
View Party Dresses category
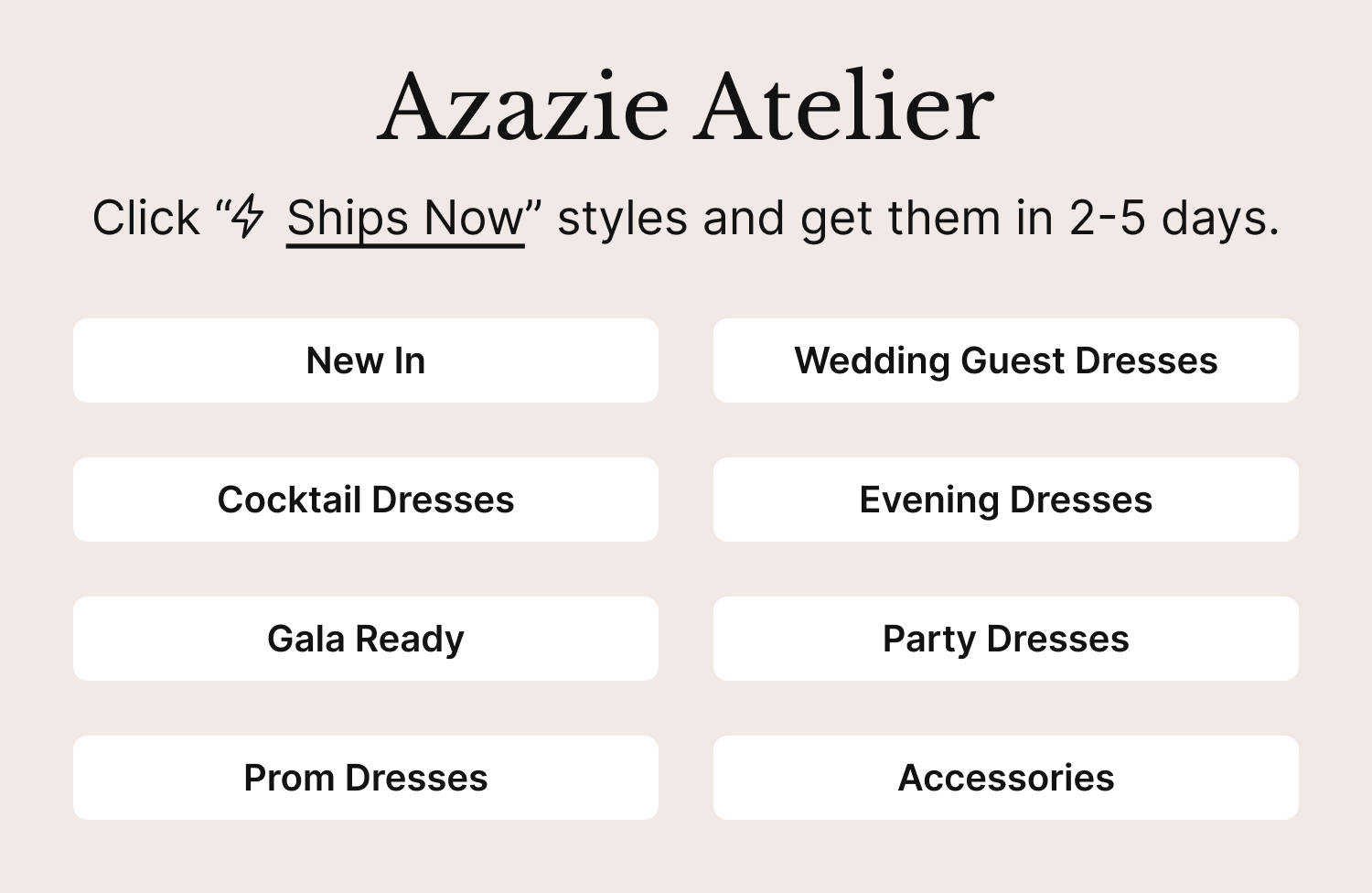(x=1005, y=639)
